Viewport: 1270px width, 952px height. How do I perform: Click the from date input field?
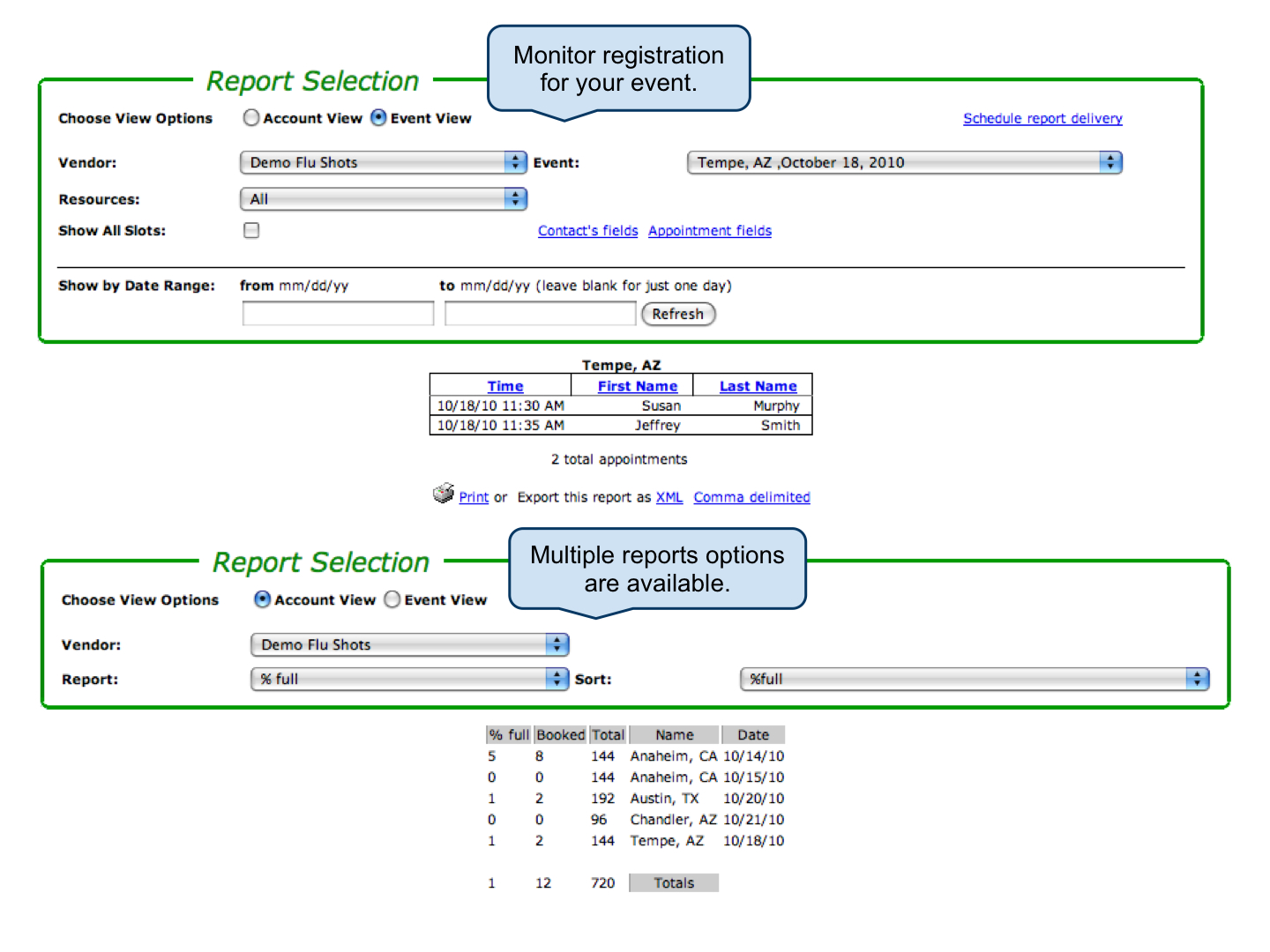(x=338, y=314)
